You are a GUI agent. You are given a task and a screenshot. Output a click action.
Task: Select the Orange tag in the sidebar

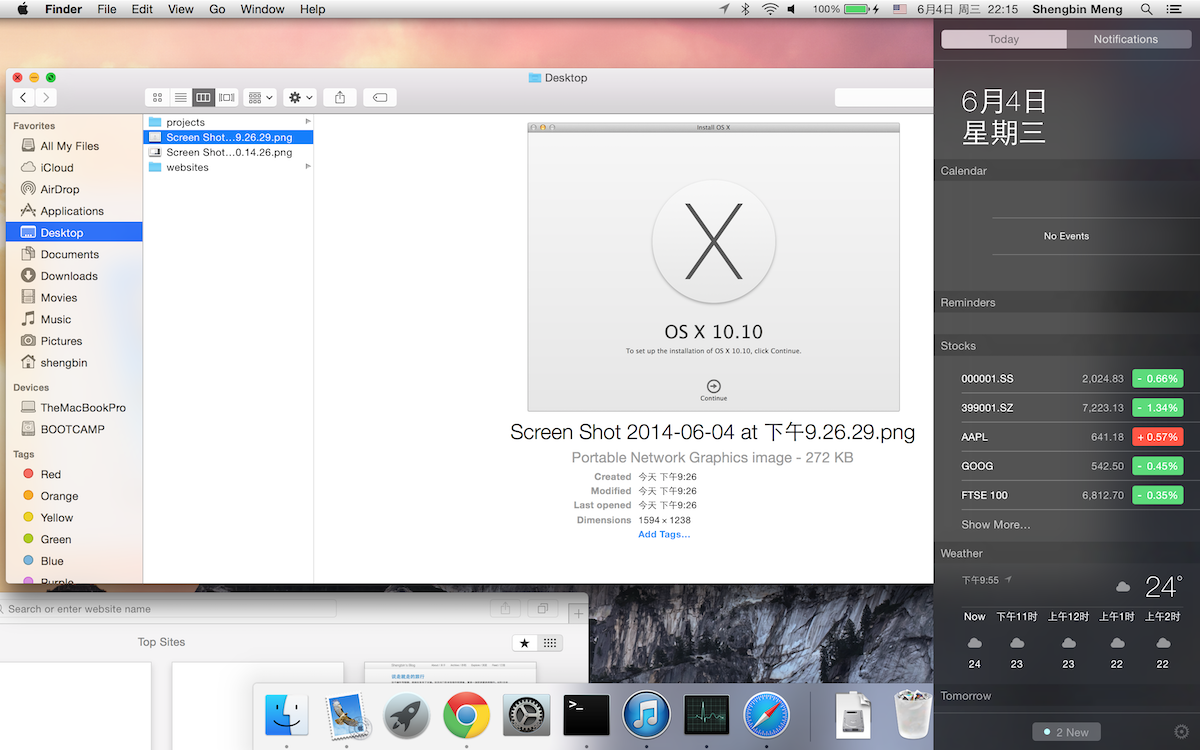74,496
